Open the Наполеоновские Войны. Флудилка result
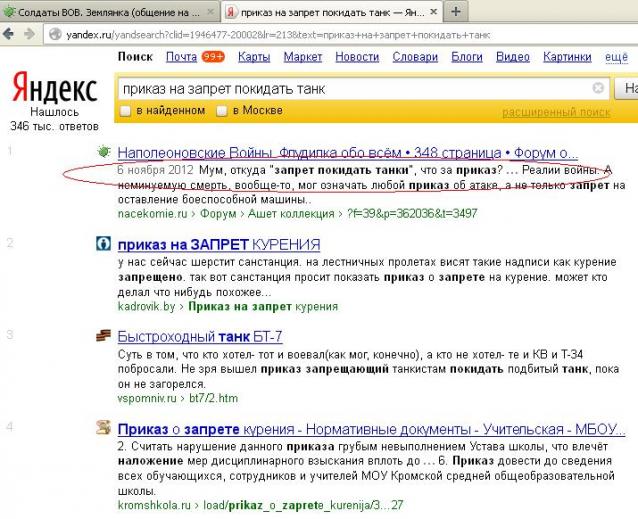The image size is (638, 519). coord(348,153)
